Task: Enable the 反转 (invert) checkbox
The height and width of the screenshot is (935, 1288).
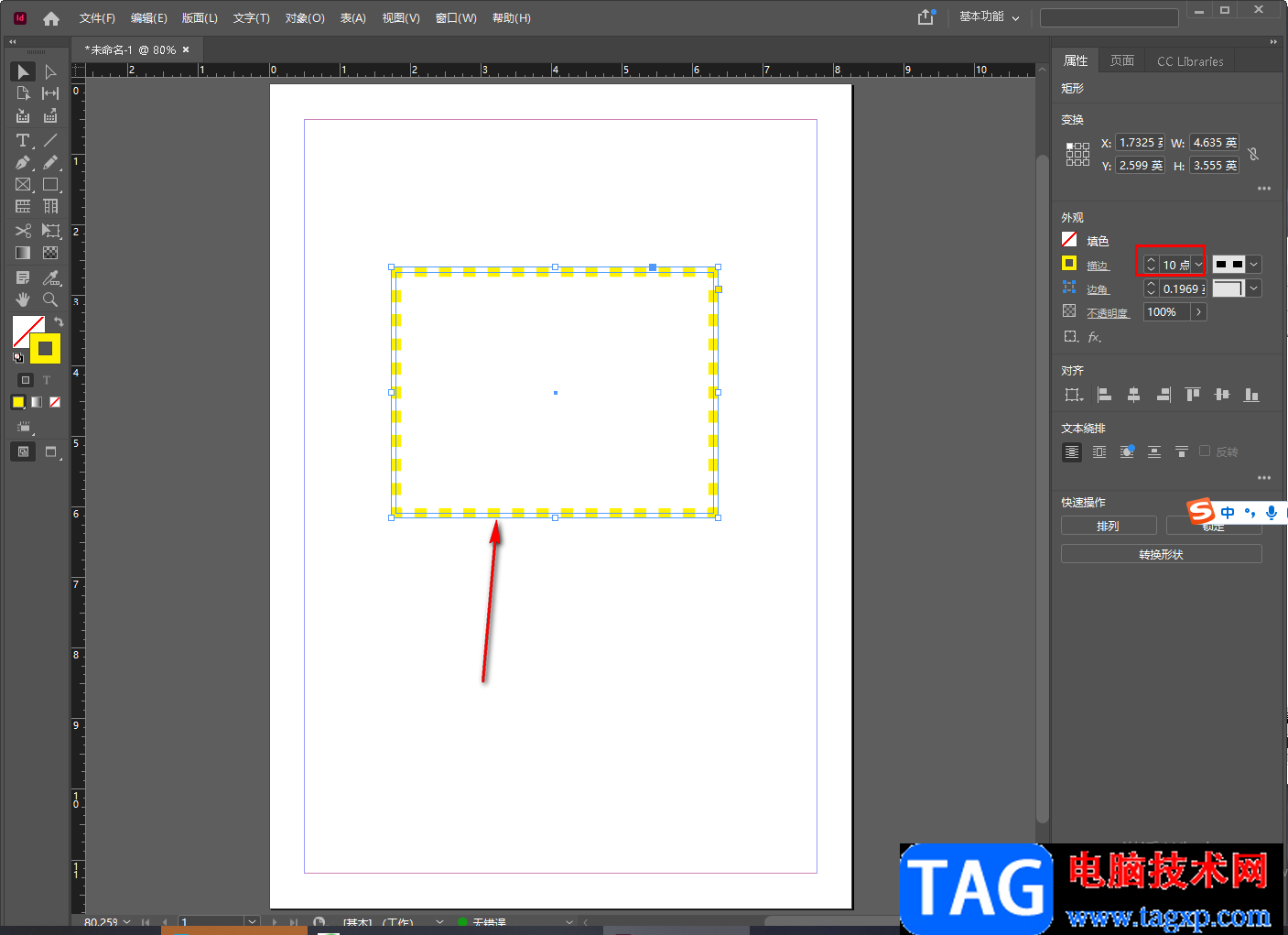Action: click(x=1205, y=451)
